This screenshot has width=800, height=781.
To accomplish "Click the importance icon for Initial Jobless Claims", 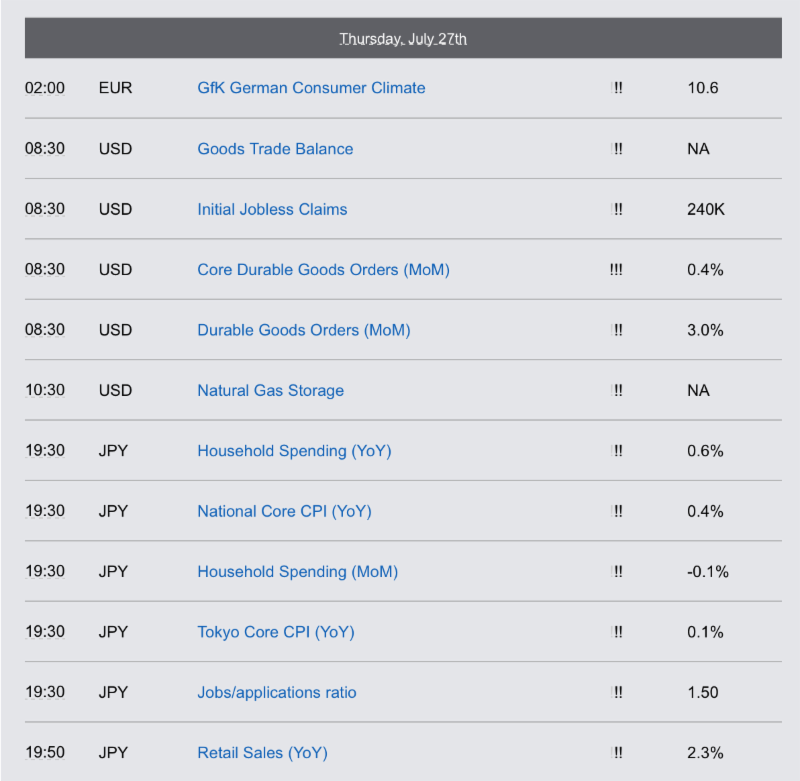I will 616,209.
